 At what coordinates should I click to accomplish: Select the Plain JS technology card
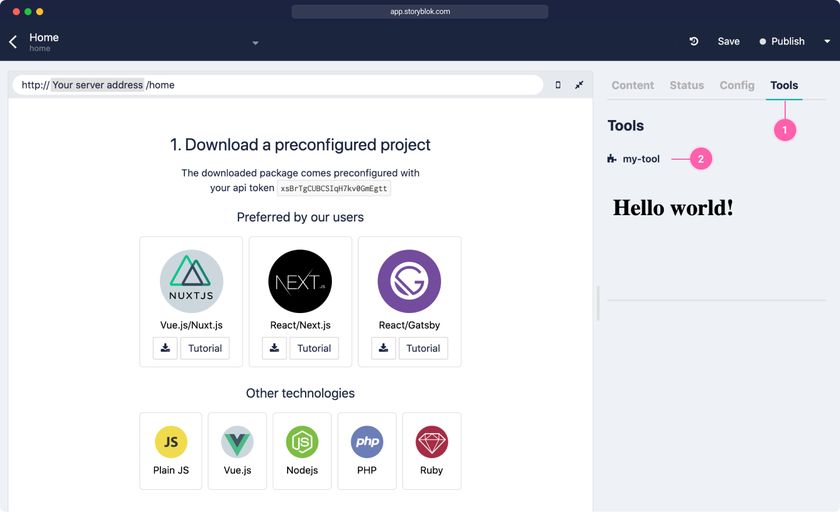click(171, 451)
